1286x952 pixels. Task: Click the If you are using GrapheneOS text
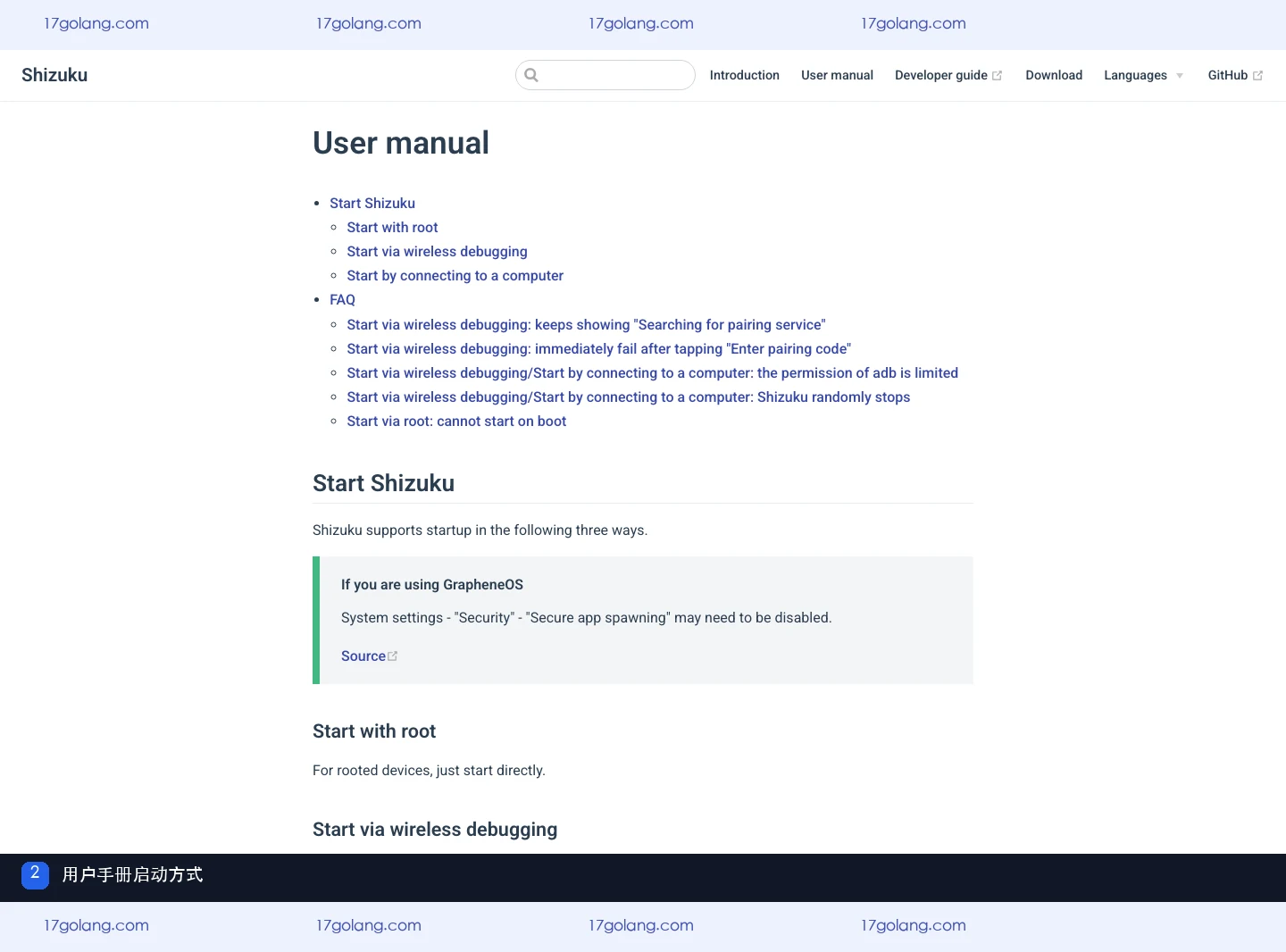(x=432, y=584)
